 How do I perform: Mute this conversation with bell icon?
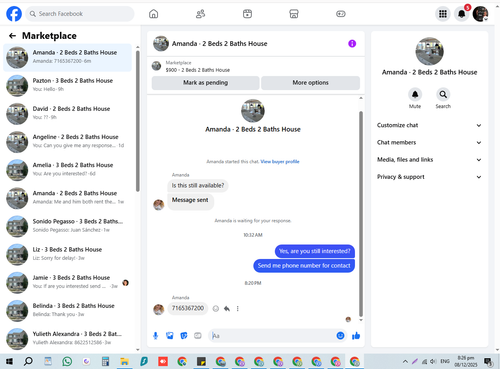coord(415,94)
